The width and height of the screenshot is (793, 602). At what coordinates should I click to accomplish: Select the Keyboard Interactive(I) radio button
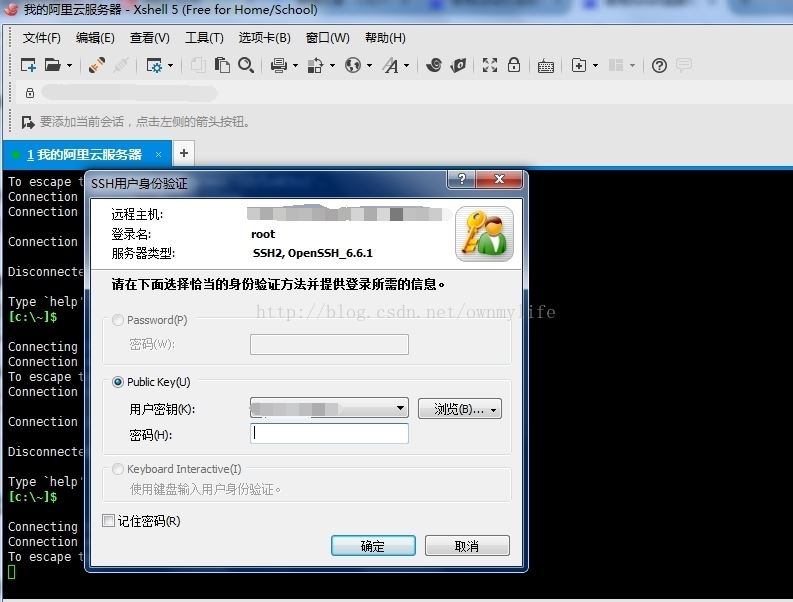pos(117,469)
